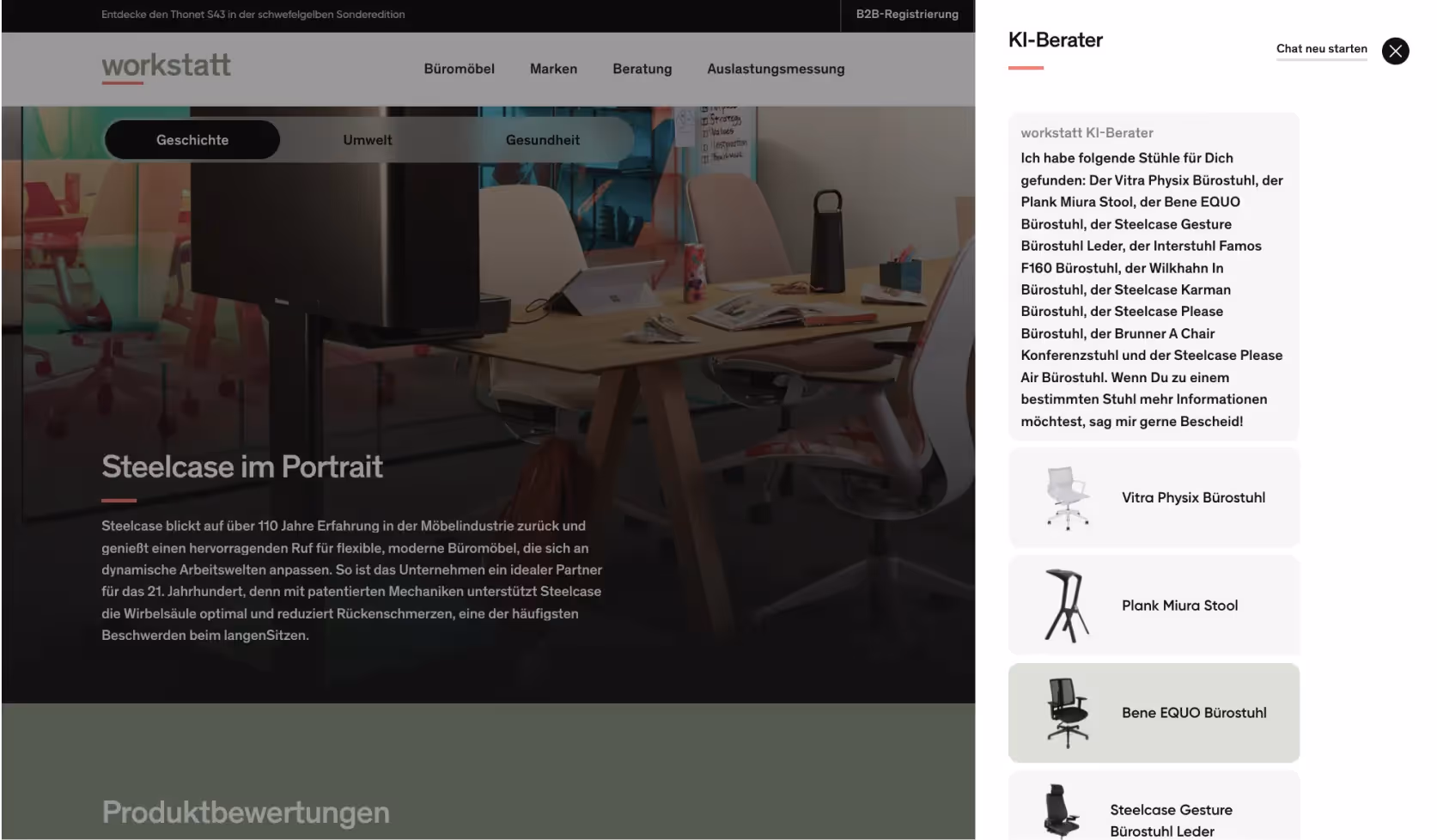Close the KI-Berater panel with X icon
The width and height of the screenshot is (1437, 840).
(x=1395, y=52)
